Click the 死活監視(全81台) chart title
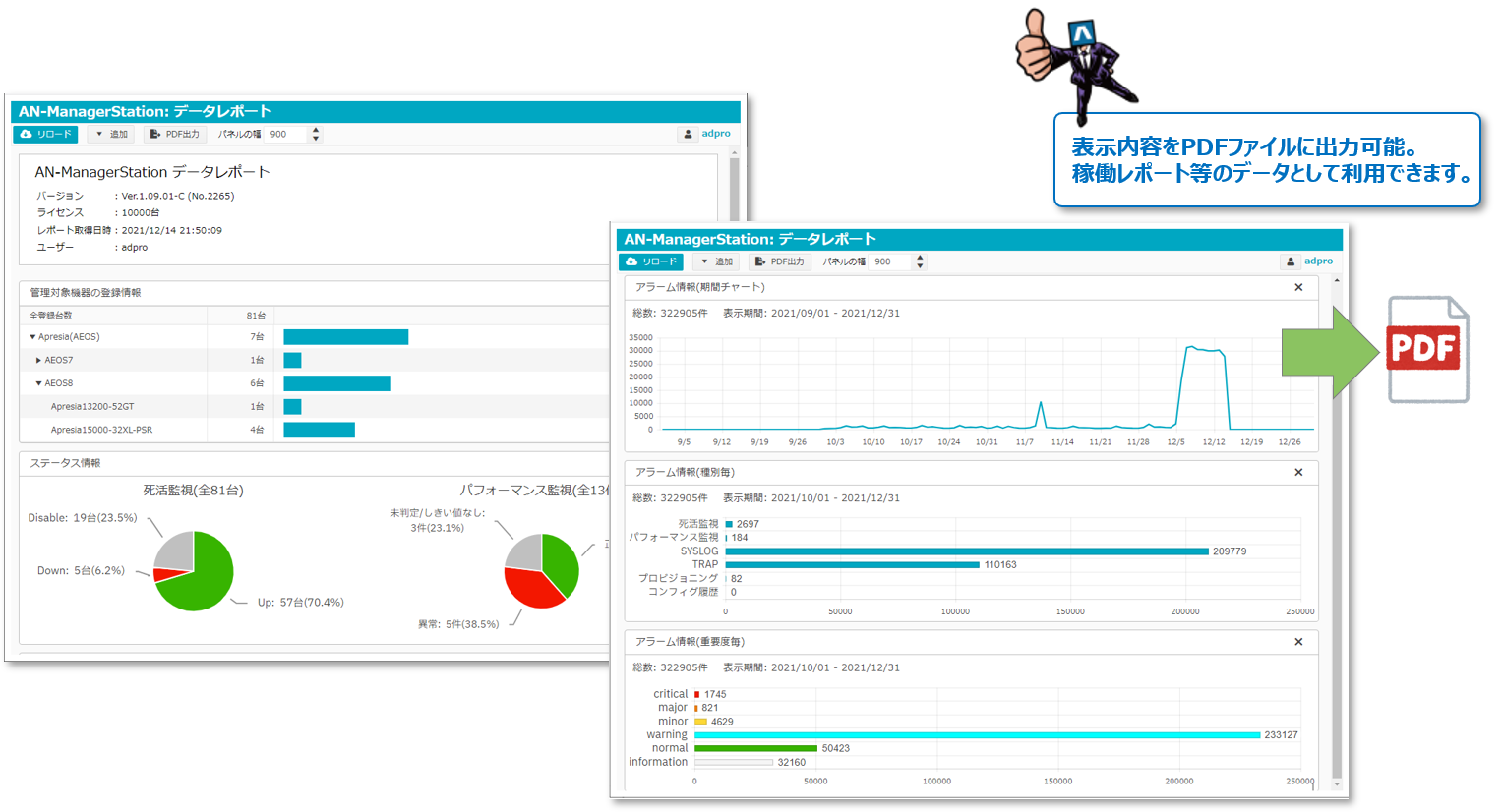 pos(194,490)
